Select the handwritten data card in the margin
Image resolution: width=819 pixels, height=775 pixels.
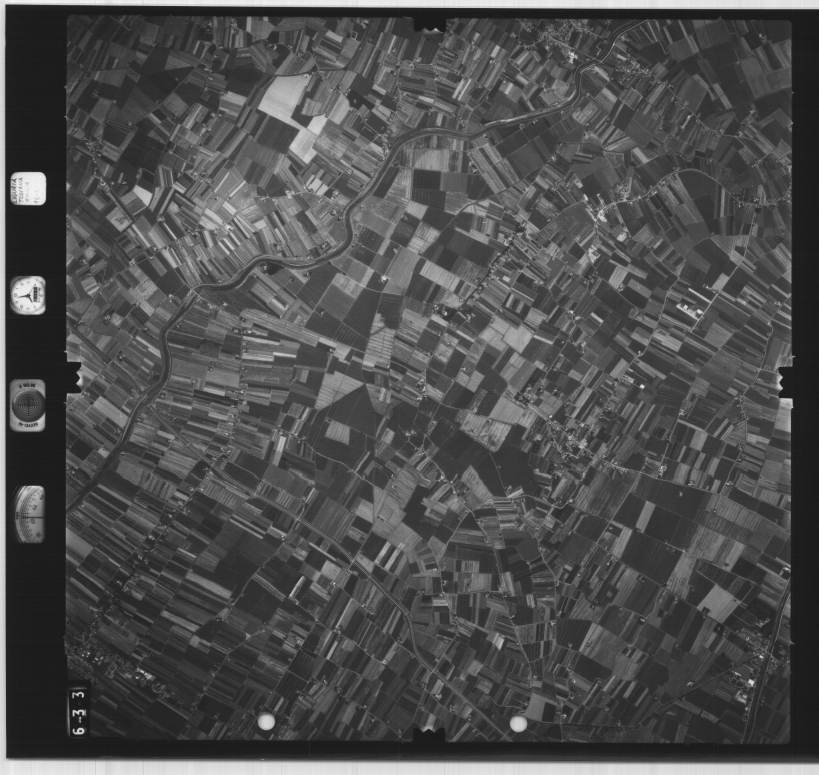(x=28, y=189)
